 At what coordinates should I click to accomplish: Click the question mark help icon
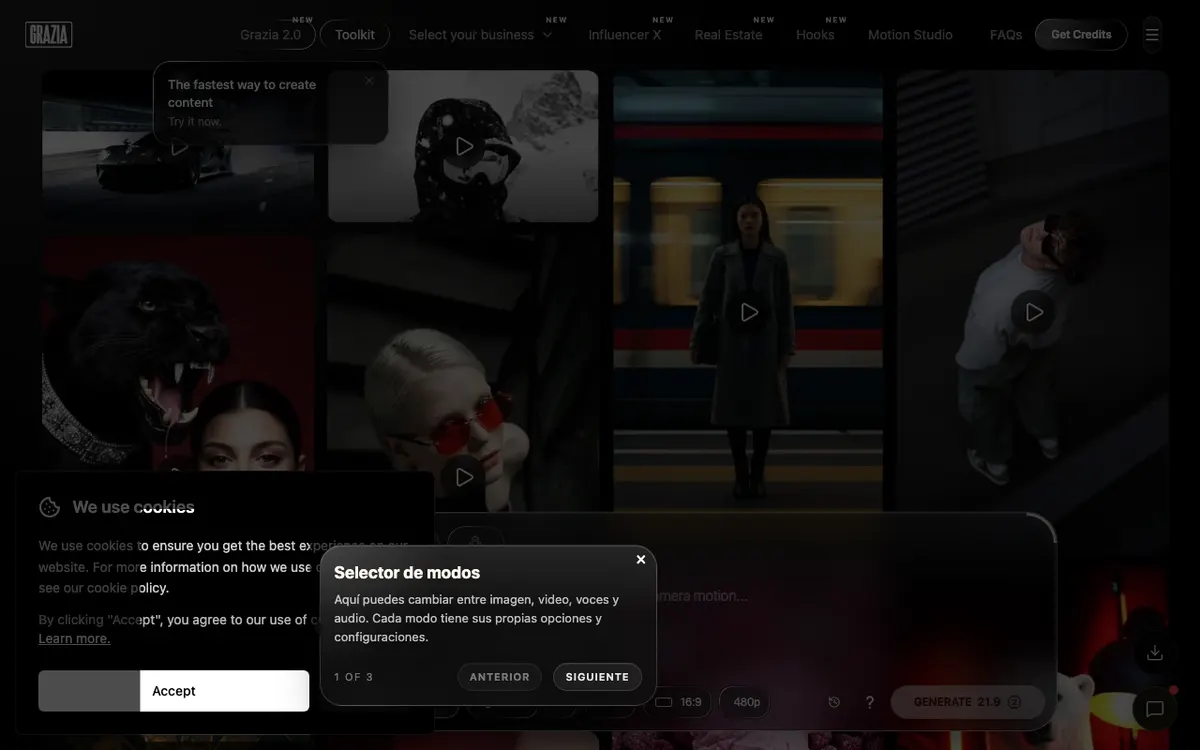[870, 702]
